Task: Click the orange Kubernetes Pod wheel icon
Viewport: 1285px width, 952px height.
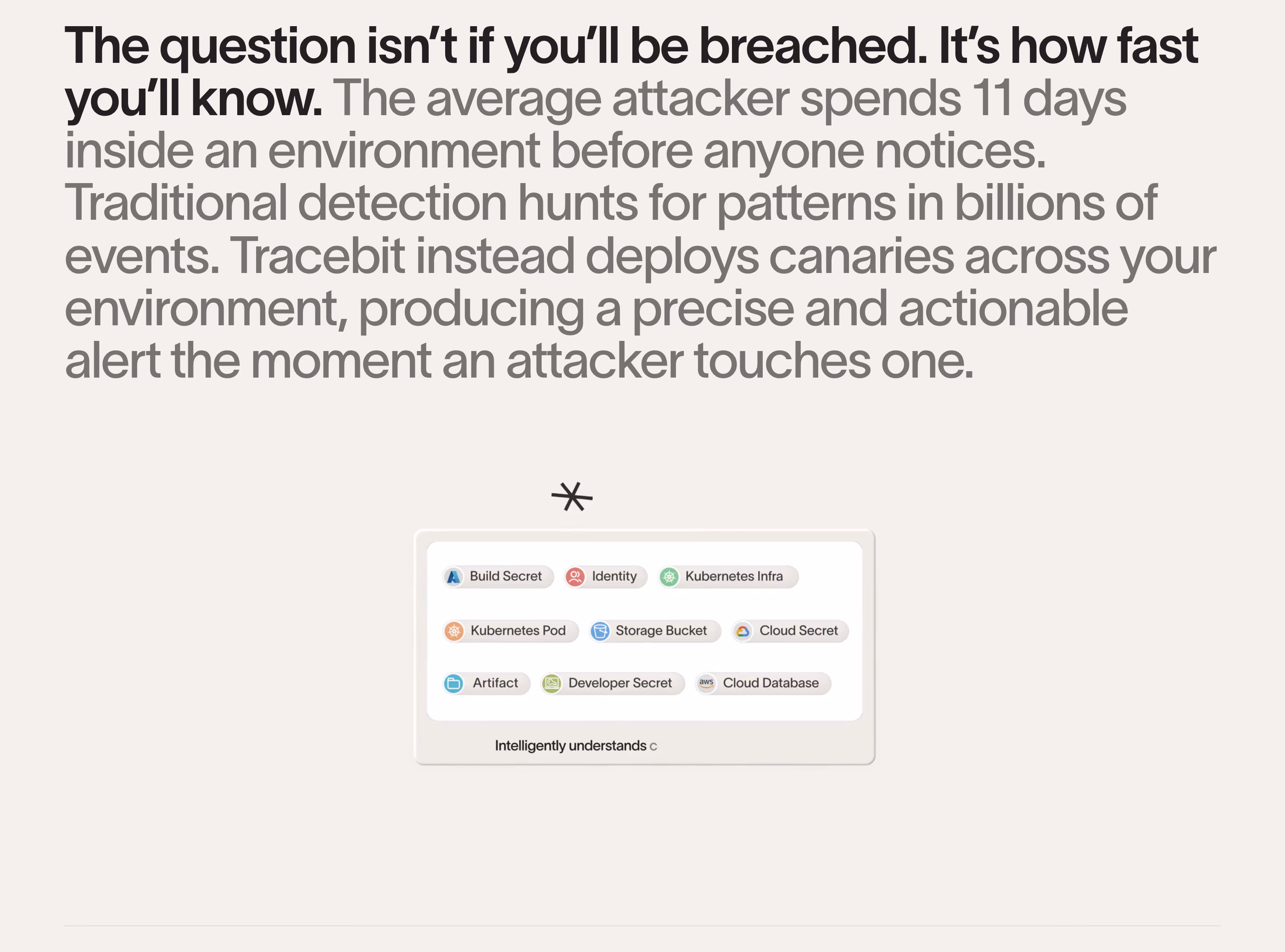Action: [x=454, y=631]
